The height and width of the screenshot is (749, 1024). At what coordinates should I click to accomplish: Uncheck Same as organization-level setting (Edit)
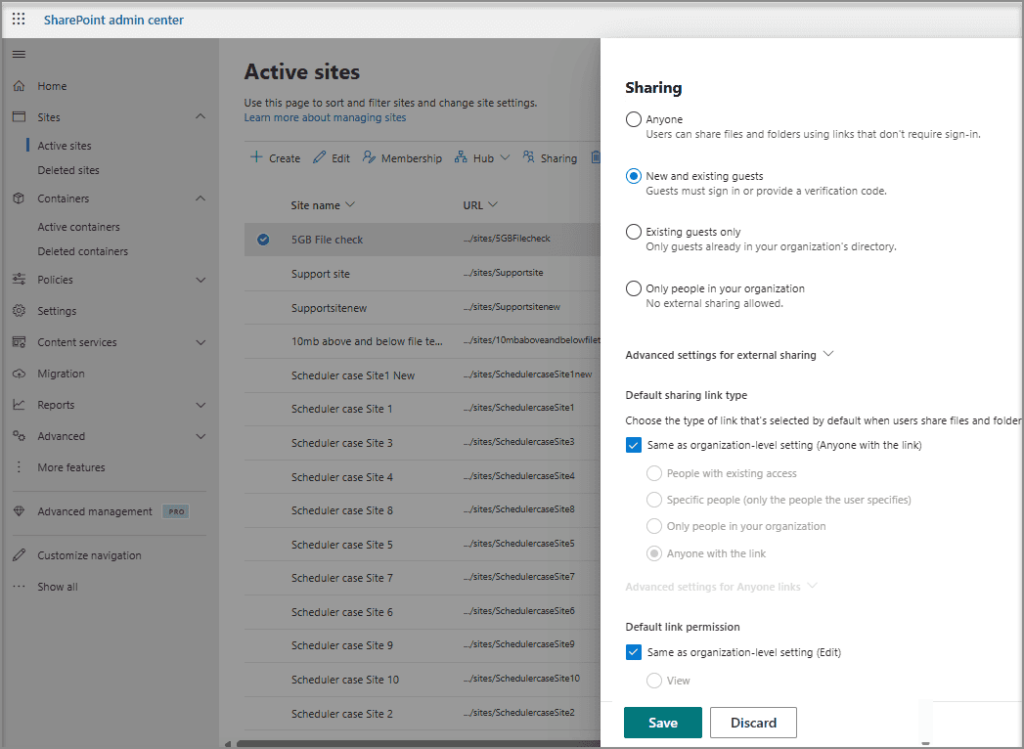(x=633, y=651)
